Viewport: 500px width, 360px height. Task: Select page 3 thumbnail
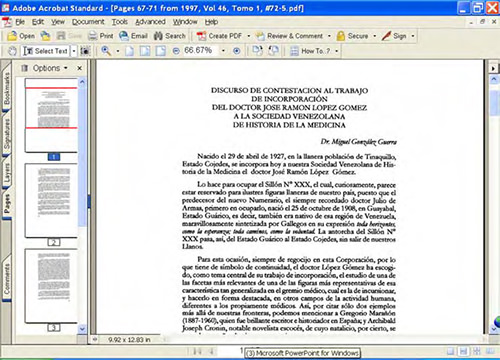tap(51, 286)
